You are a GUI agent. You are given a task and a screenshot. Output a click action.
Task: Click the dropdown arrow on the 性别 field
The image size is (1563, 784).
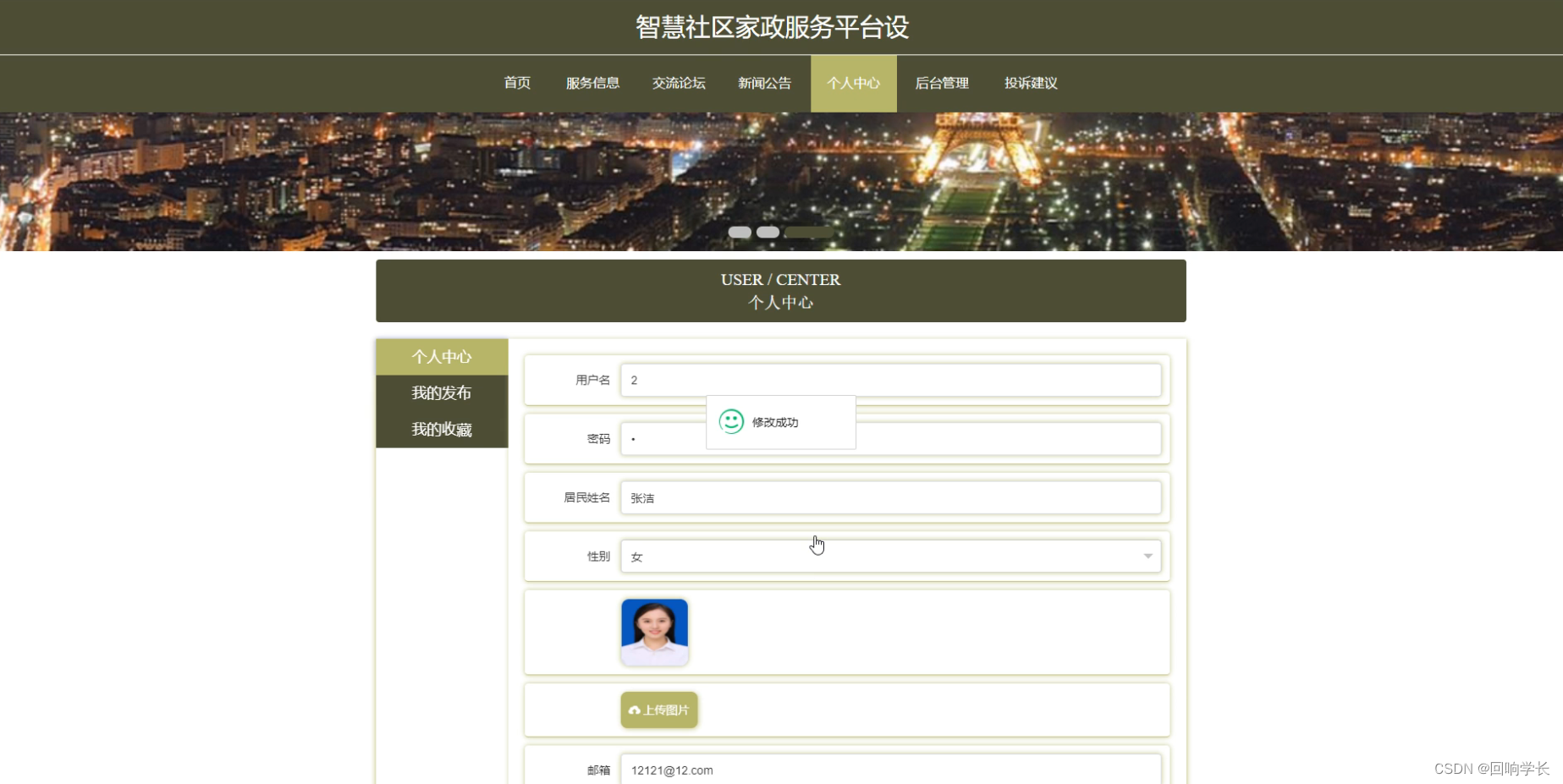(1147, 556)
